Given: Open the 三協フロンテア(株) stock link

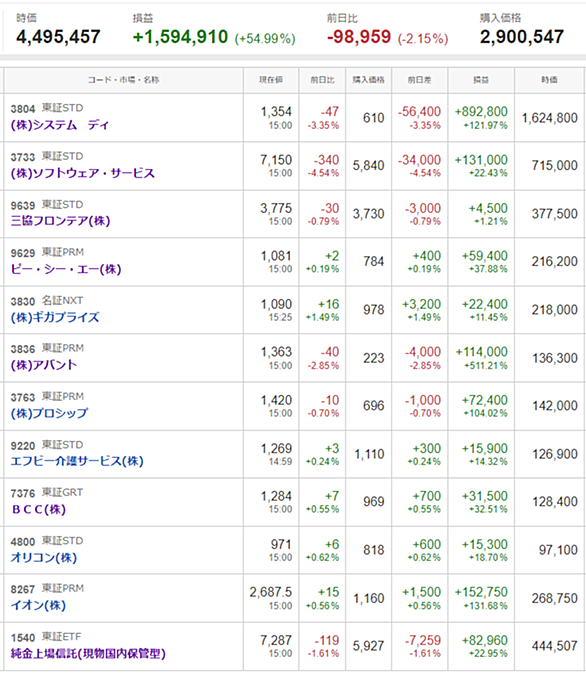Looking at the screenshot, I should pyautogui.click(x=60, y=221).
